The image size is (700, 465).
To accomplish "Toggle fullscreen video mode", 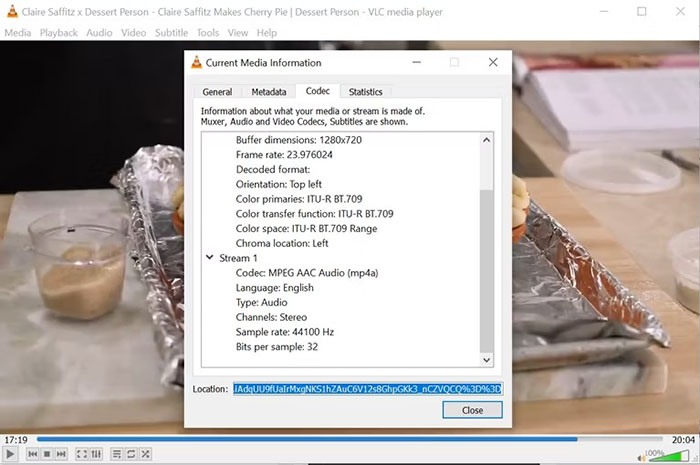I will (x=81, y=454).
